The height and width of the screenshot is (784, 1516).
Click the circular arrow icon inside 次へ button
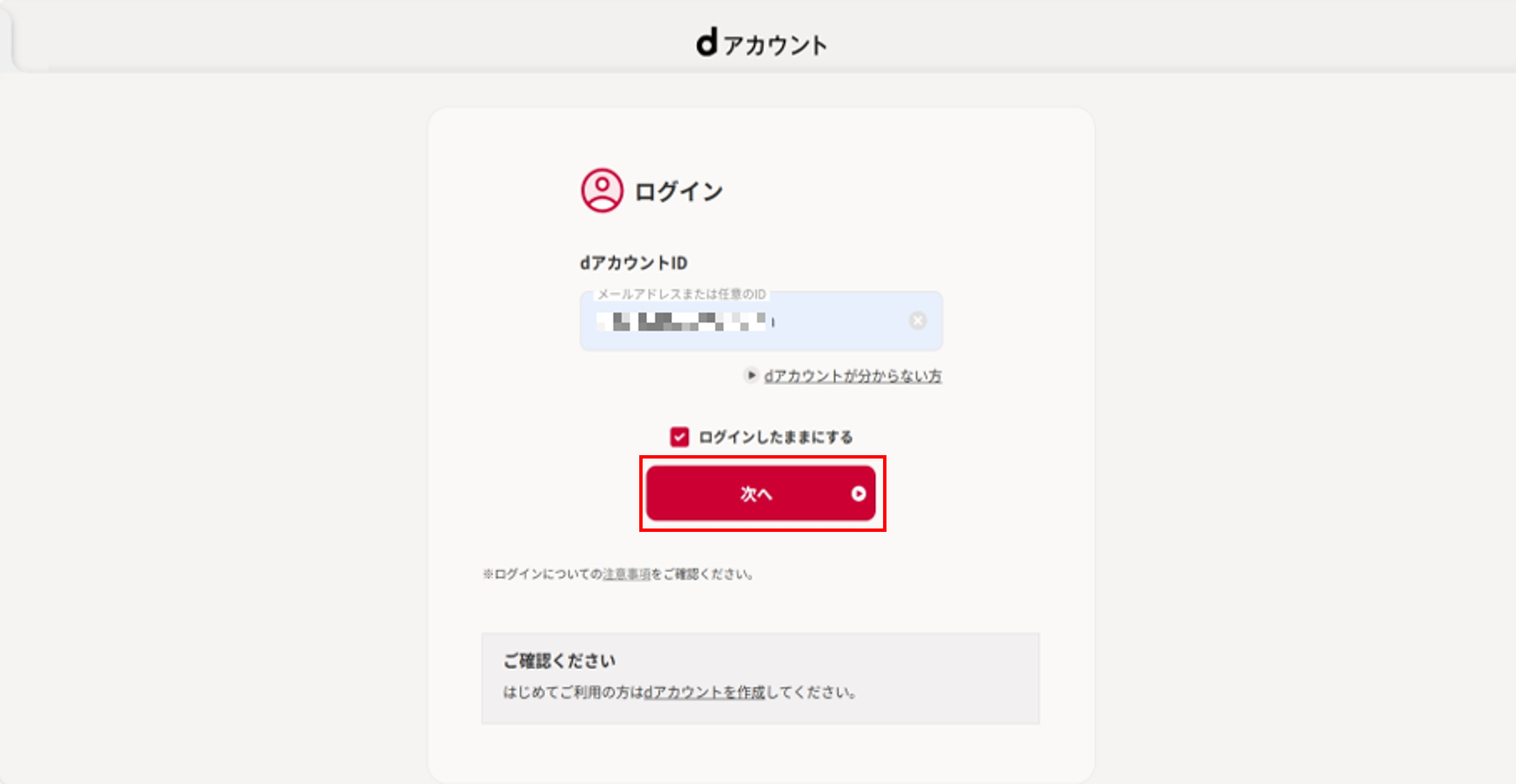pyautogui.click(x=857, y=494)
